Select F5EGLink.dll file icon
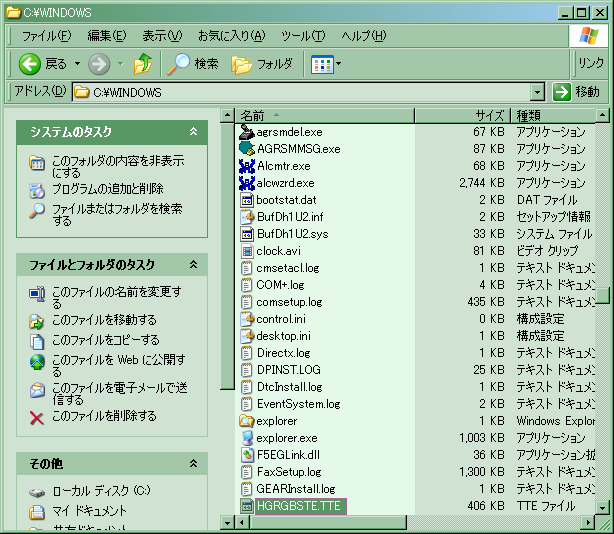 click(247, 455)
